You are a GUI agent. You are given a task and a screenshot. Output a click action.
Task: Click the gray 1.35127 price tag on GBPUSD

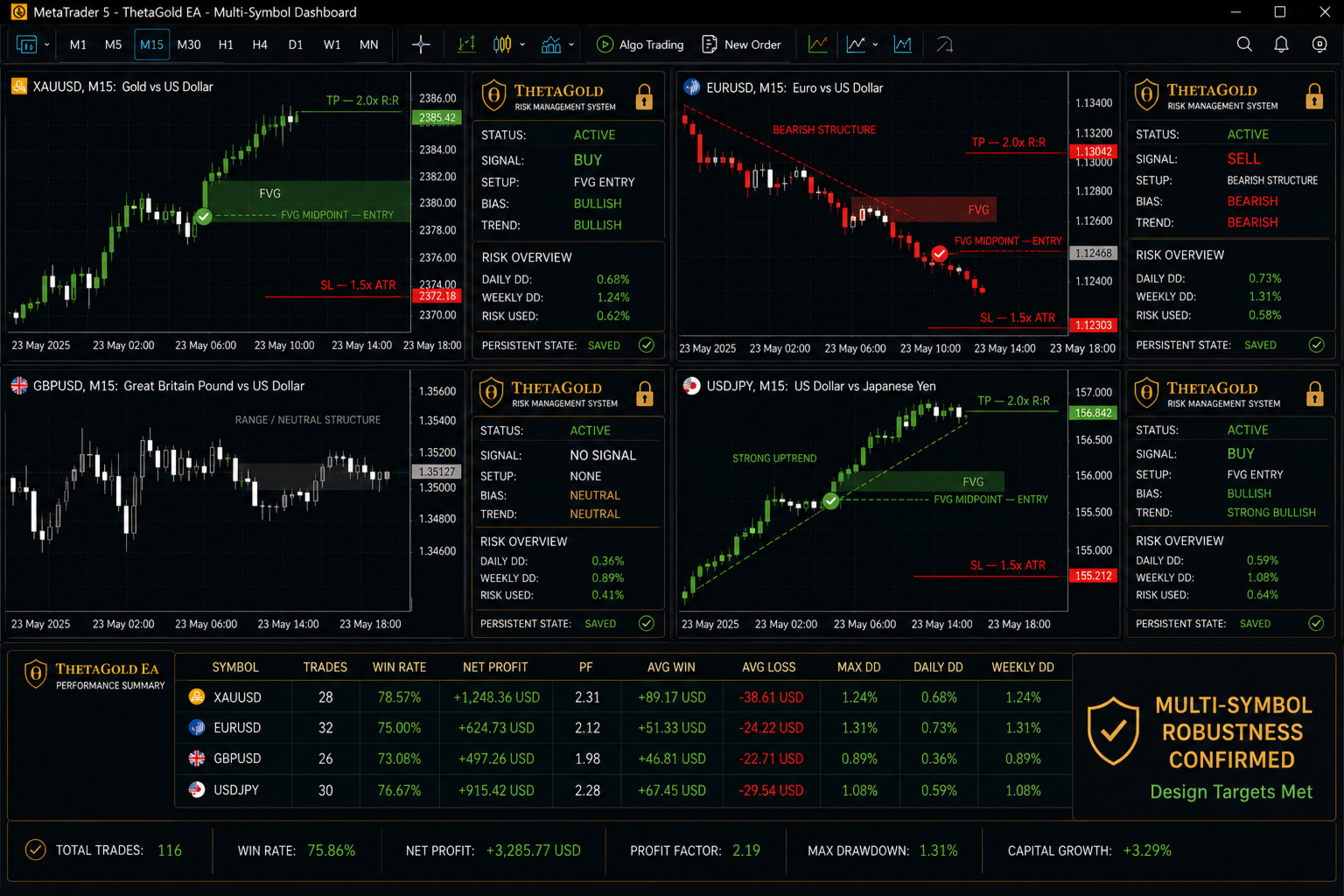437,472
